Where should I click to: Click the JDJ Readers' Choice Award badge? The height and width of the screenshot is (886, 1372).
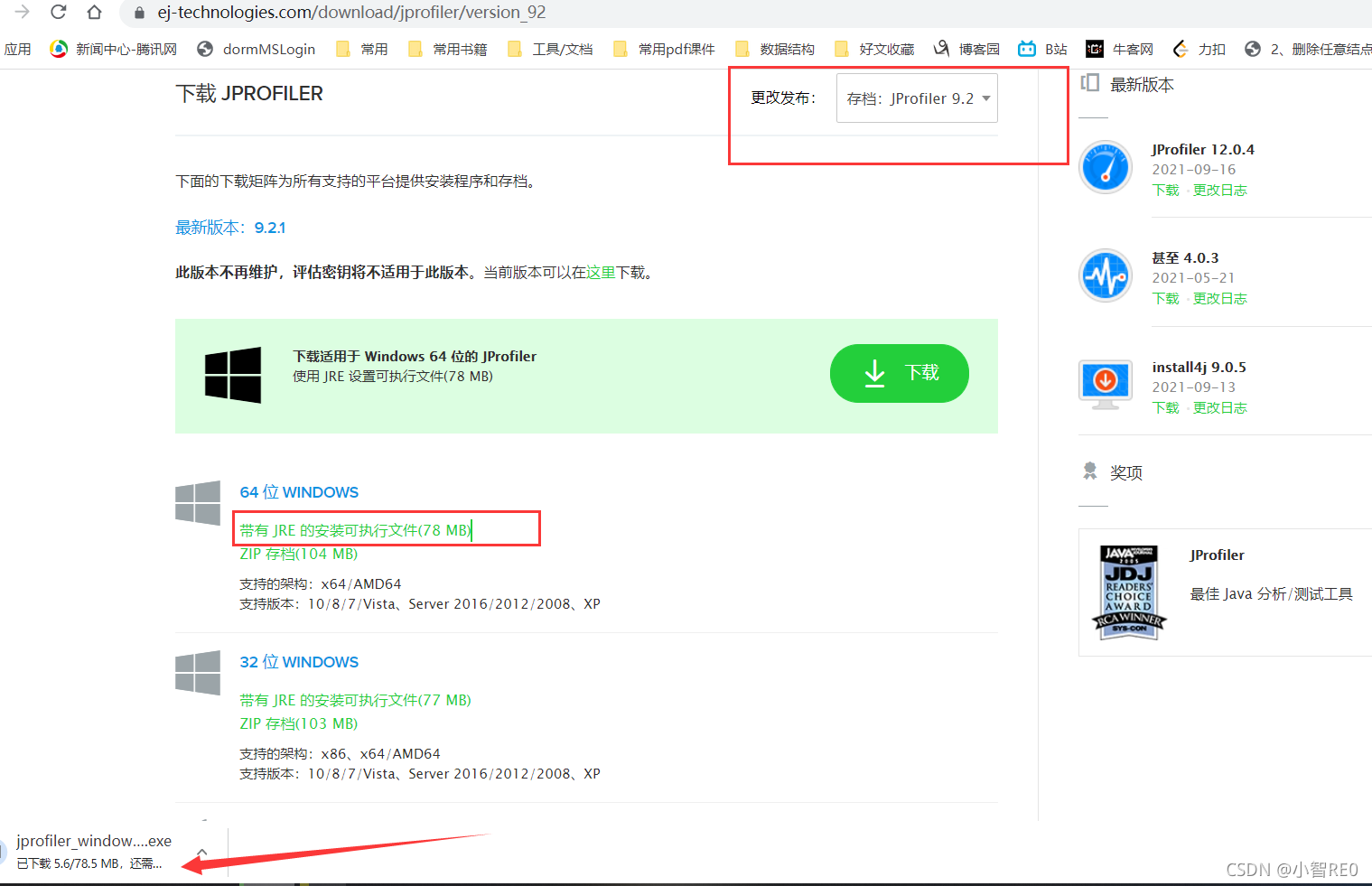1129,592
